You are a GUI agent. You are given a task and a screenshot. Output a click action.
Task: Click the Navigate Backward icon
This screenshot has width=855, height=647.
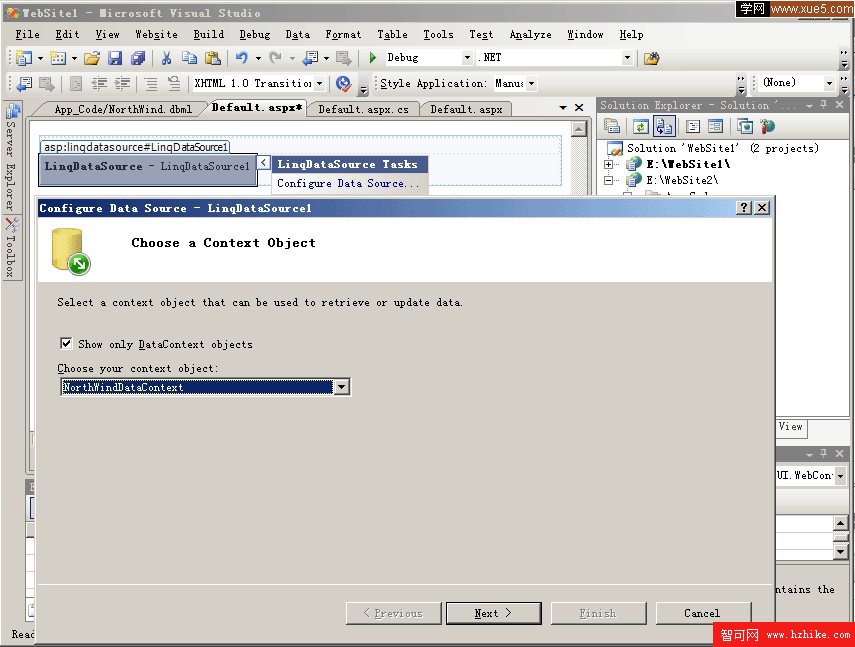[311, 58]
